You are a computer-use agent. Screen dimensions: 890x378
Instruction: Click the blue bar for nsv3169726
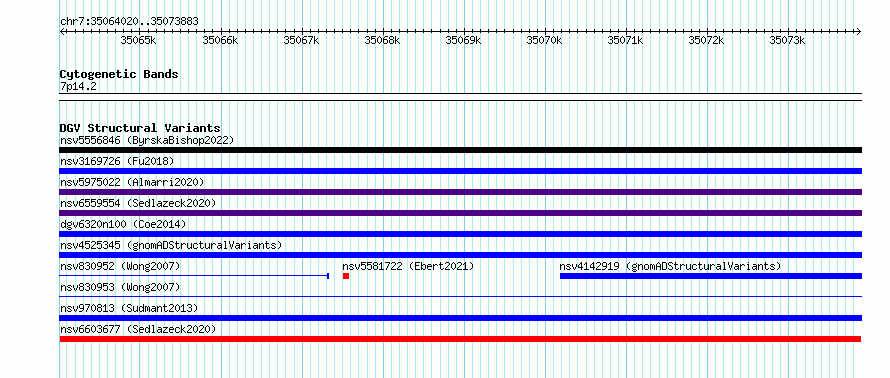[x=460, y=171]
